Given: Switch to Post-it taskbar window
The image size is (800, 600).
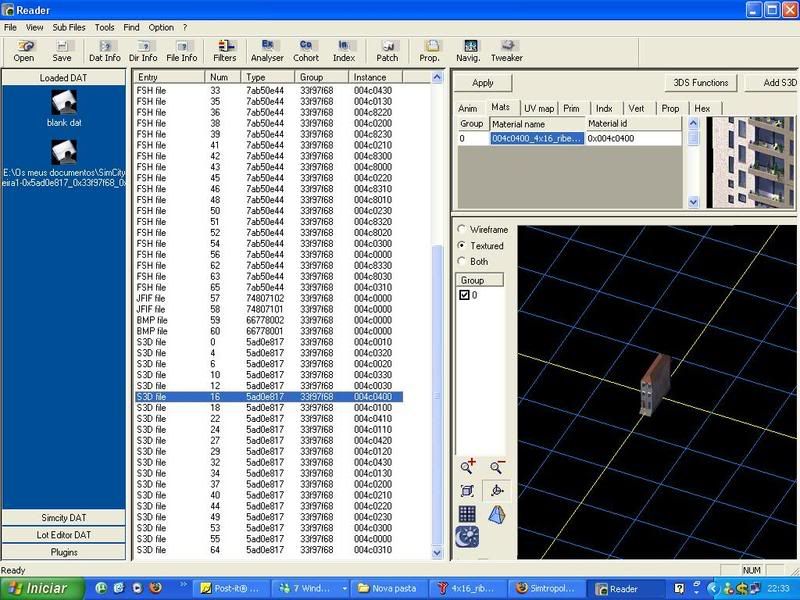Looking at the screenshot, I should (x=232, y=588).
